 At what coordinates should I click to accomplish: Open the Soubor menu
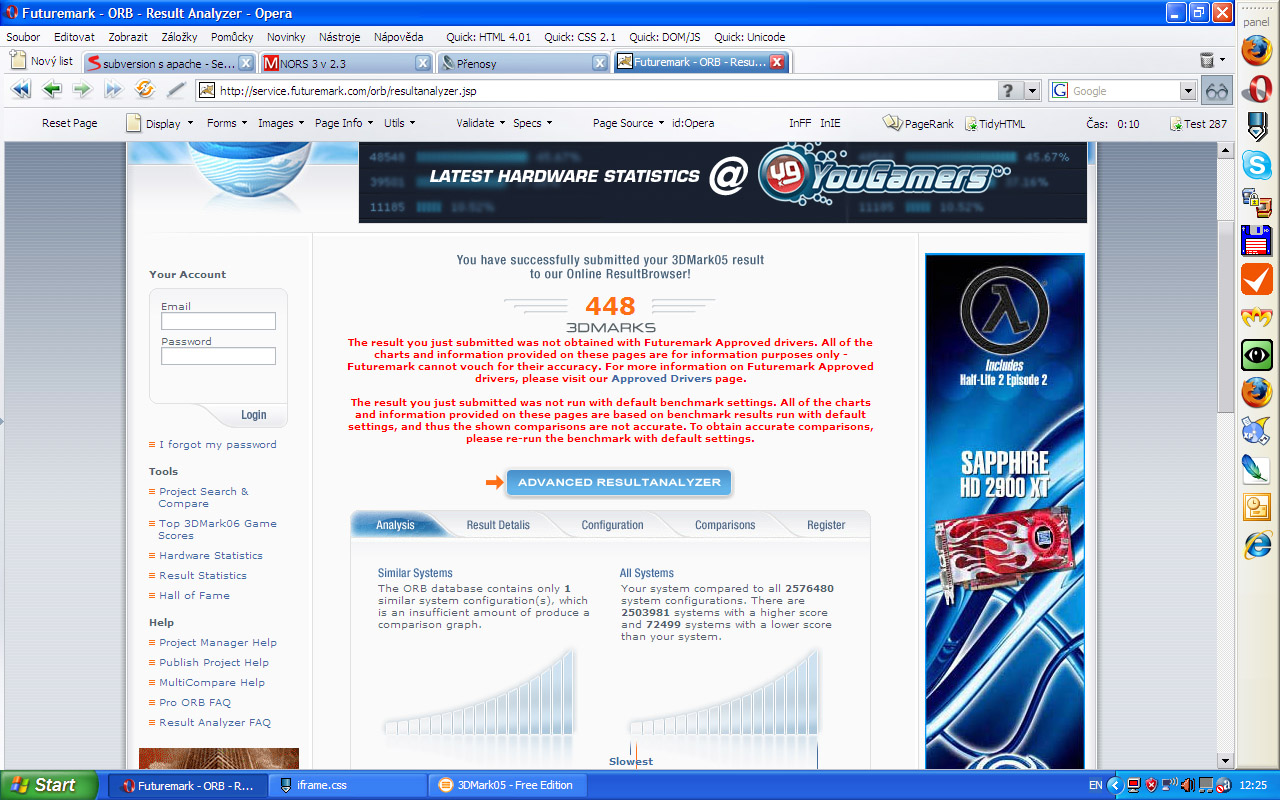[23, 37]
